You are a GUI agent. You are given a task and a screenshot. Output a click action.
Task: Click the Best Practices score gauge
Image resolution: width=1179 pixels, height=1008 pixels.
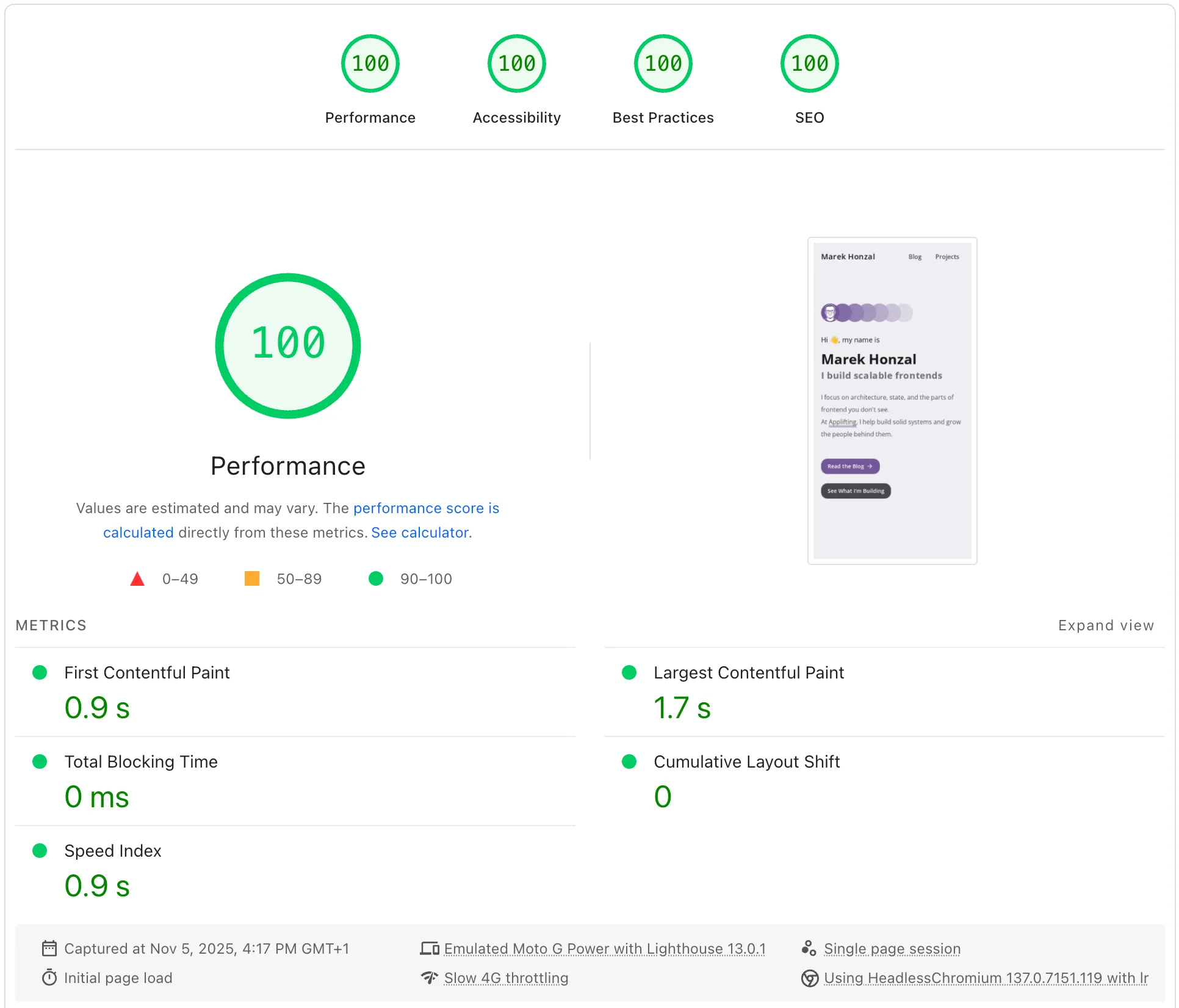tap(663, 63)
